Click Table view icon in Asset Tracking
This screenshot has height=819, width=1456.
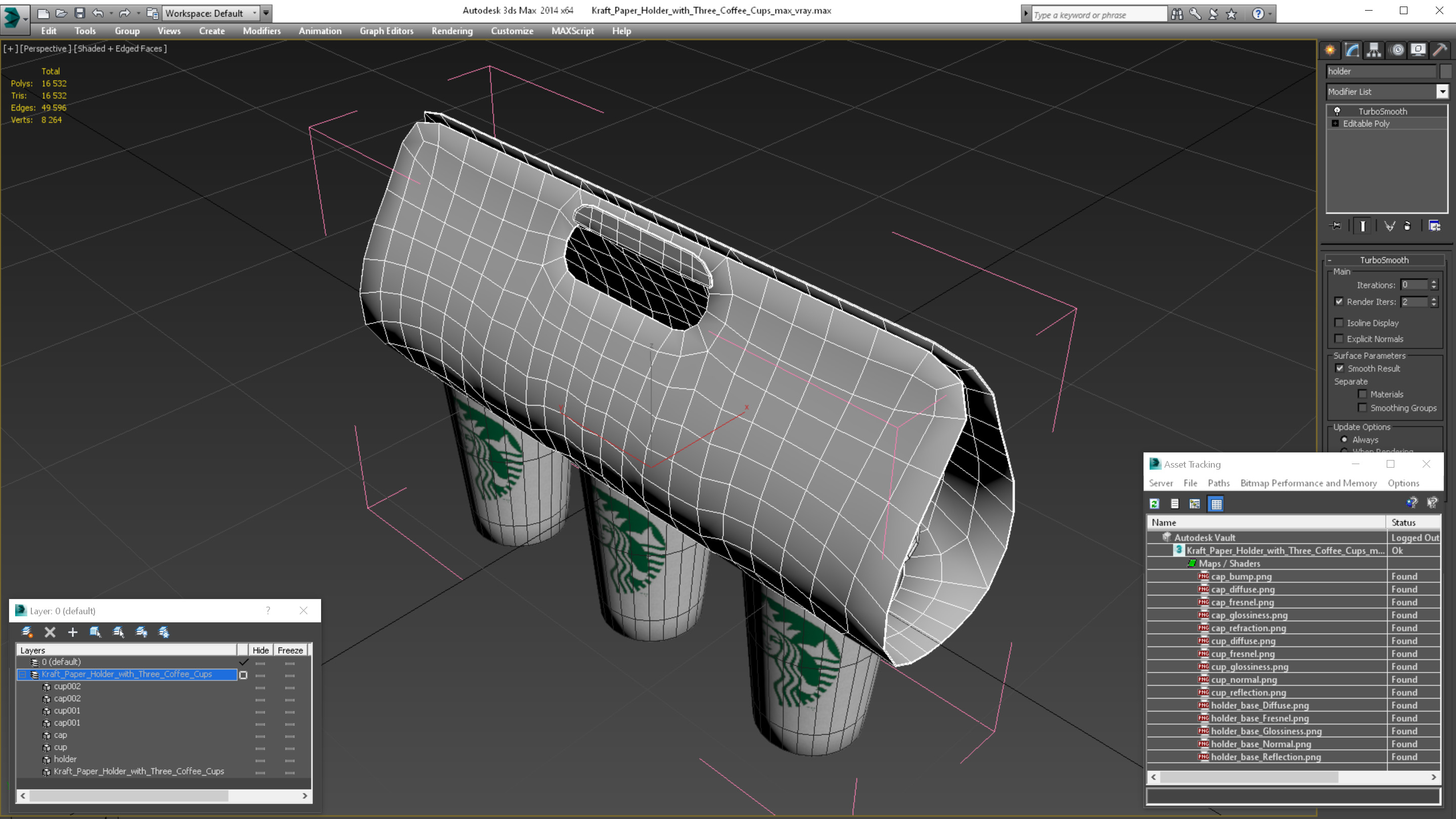coord(1216,504)
